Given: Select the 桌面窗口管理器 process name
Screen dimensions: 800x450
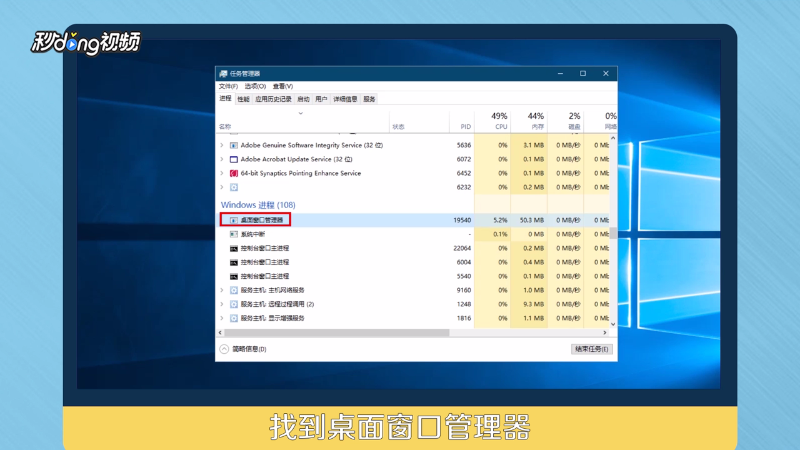Looking at the screenshot, I should click(262, 220).
